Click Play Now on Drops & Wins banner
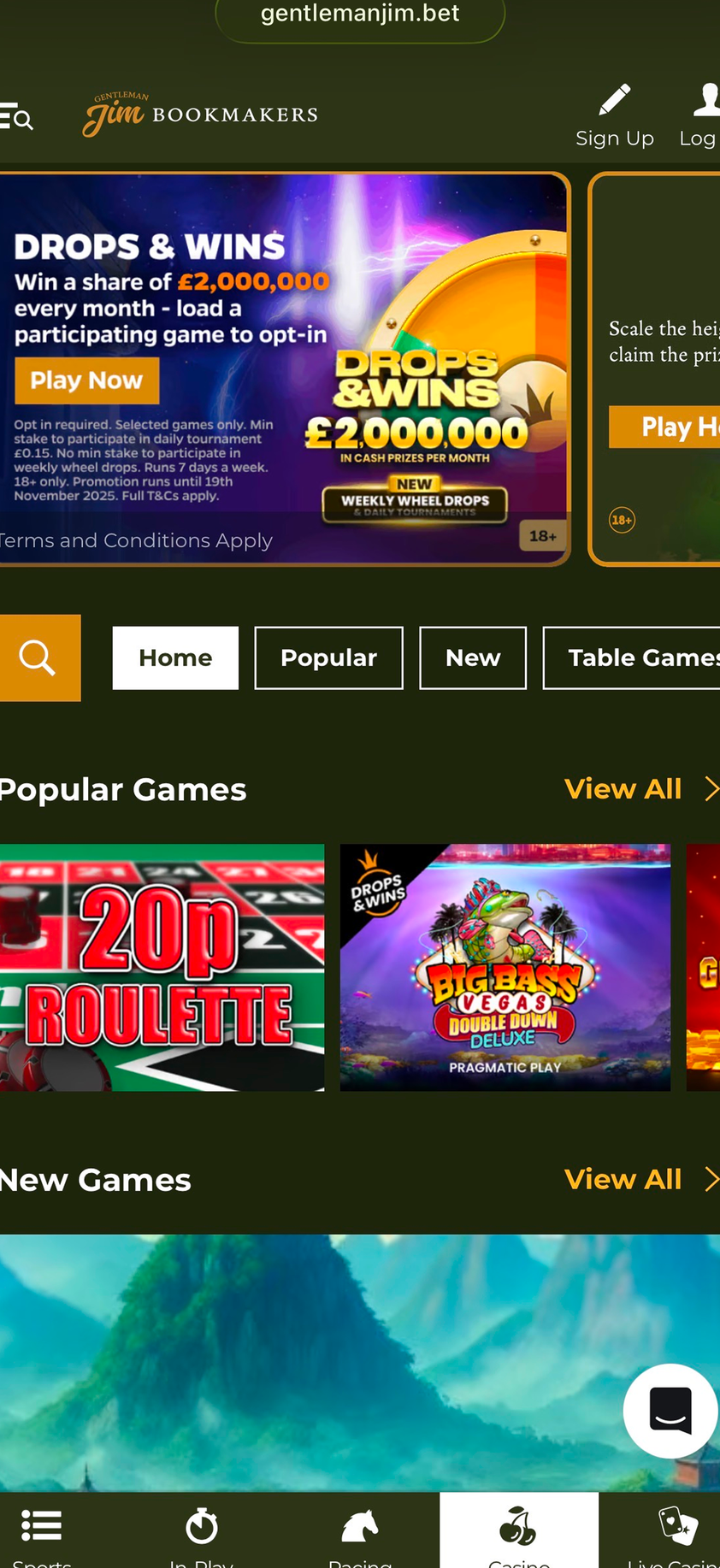720x1568 pixels. (x=86, y=380)
